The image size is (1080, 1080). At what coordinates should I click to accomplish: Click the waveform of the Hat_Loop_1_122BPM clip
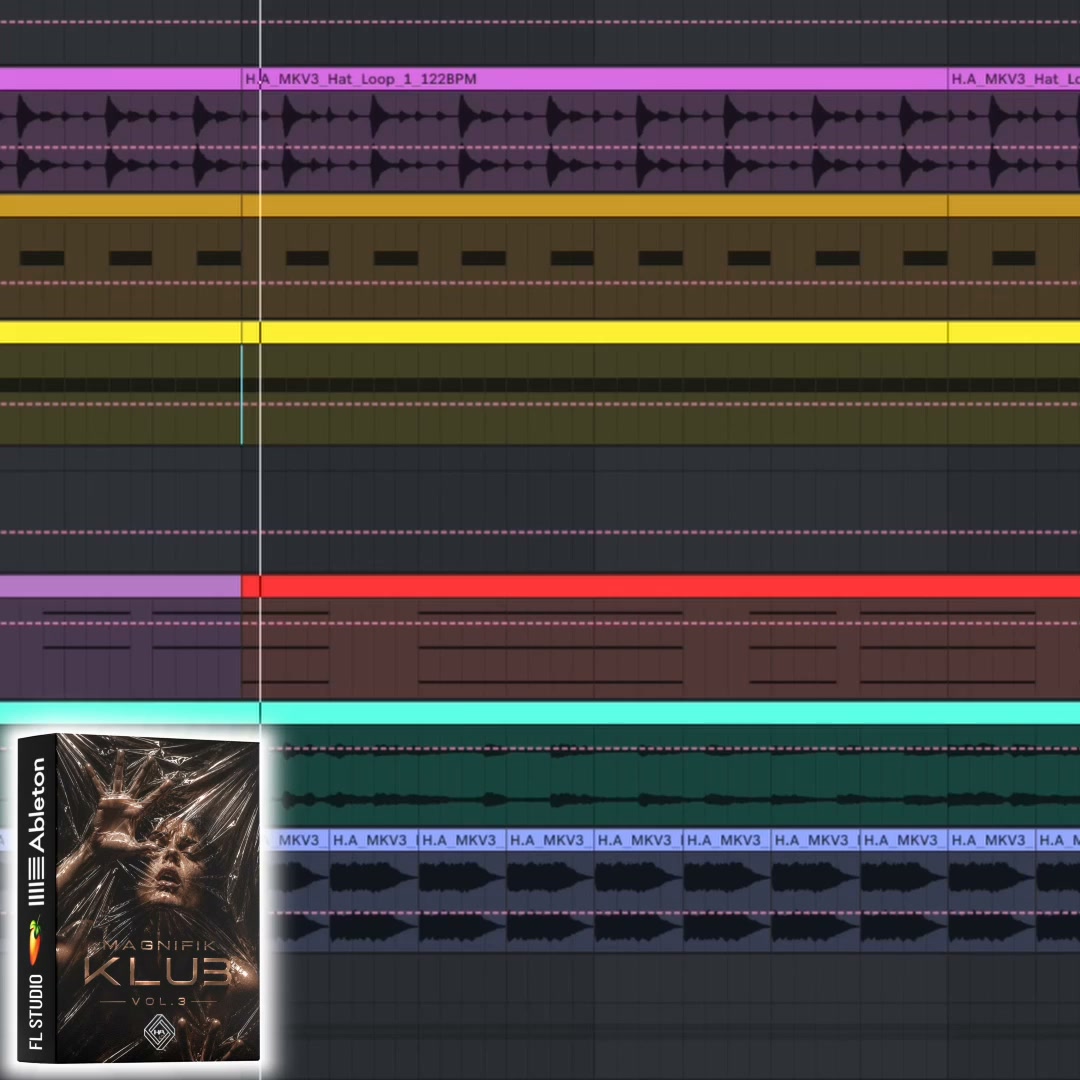click(594, 141)
